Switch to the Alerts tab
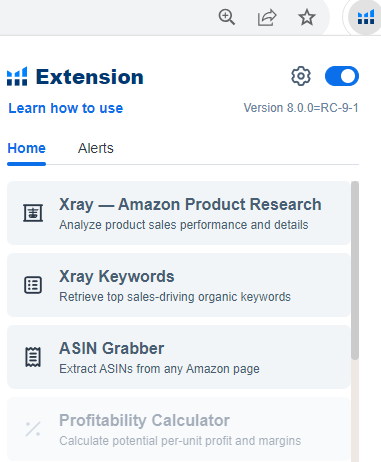381x462 pixels. pyautogui.click(x=96, y=148)
